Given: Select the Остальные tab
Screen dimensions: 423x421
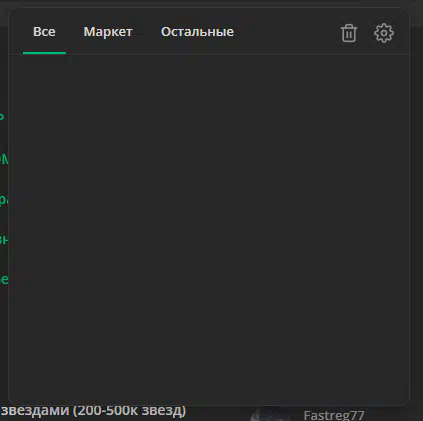Looking at the screenshot, I should (197, 32).
